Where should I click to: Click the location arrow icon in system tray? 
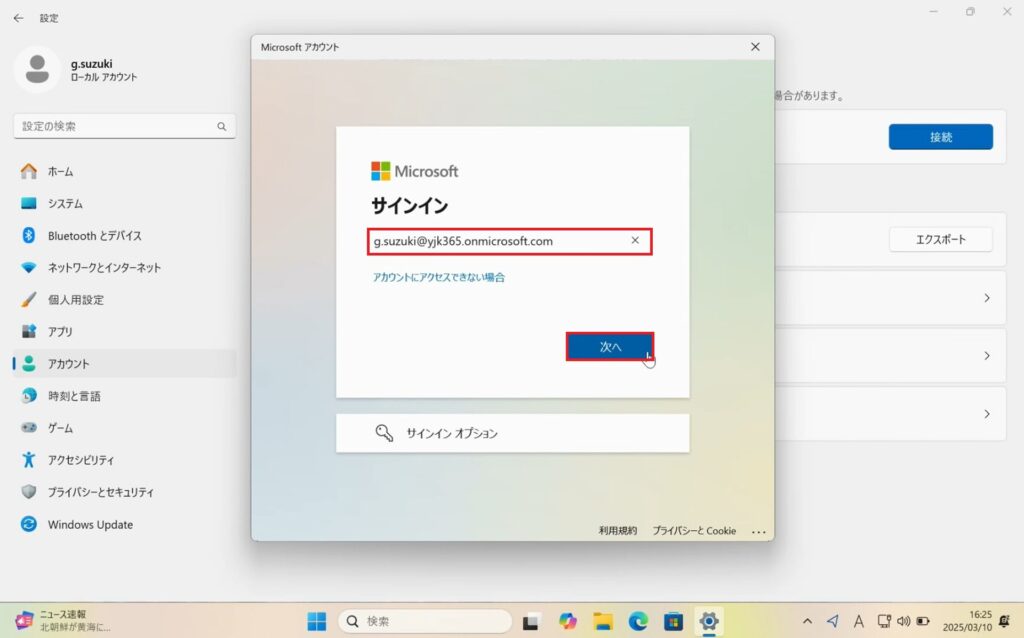pos(833,621)
